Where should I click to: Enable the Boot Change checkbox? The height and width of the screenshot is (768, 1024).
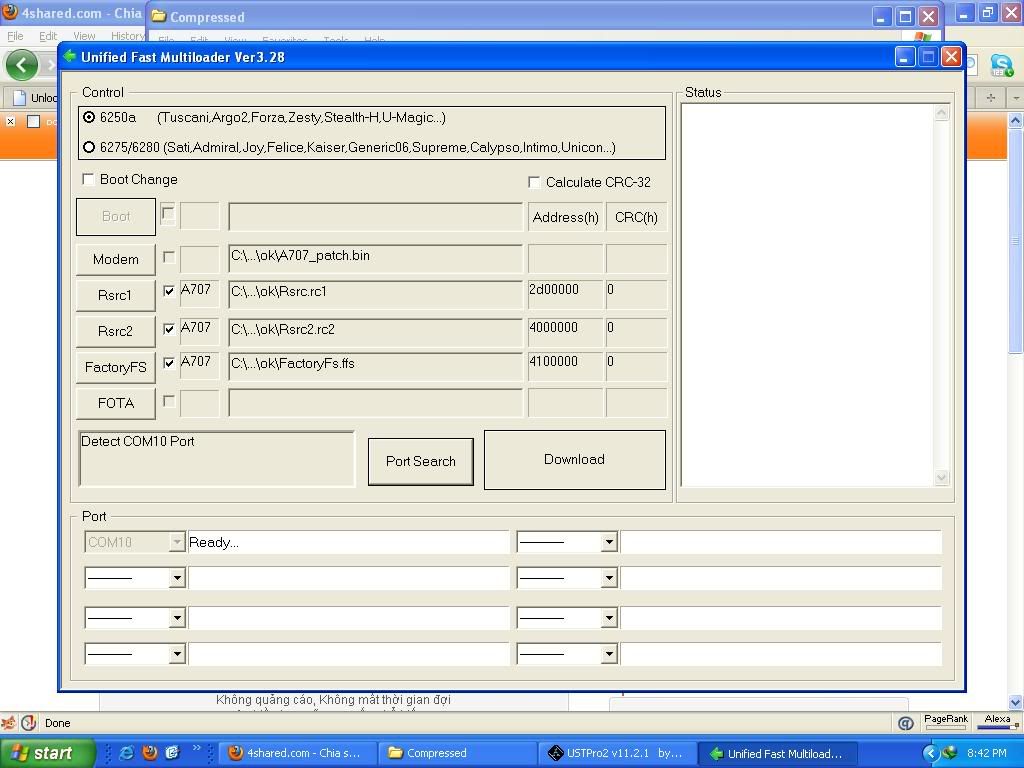[89, 180]
